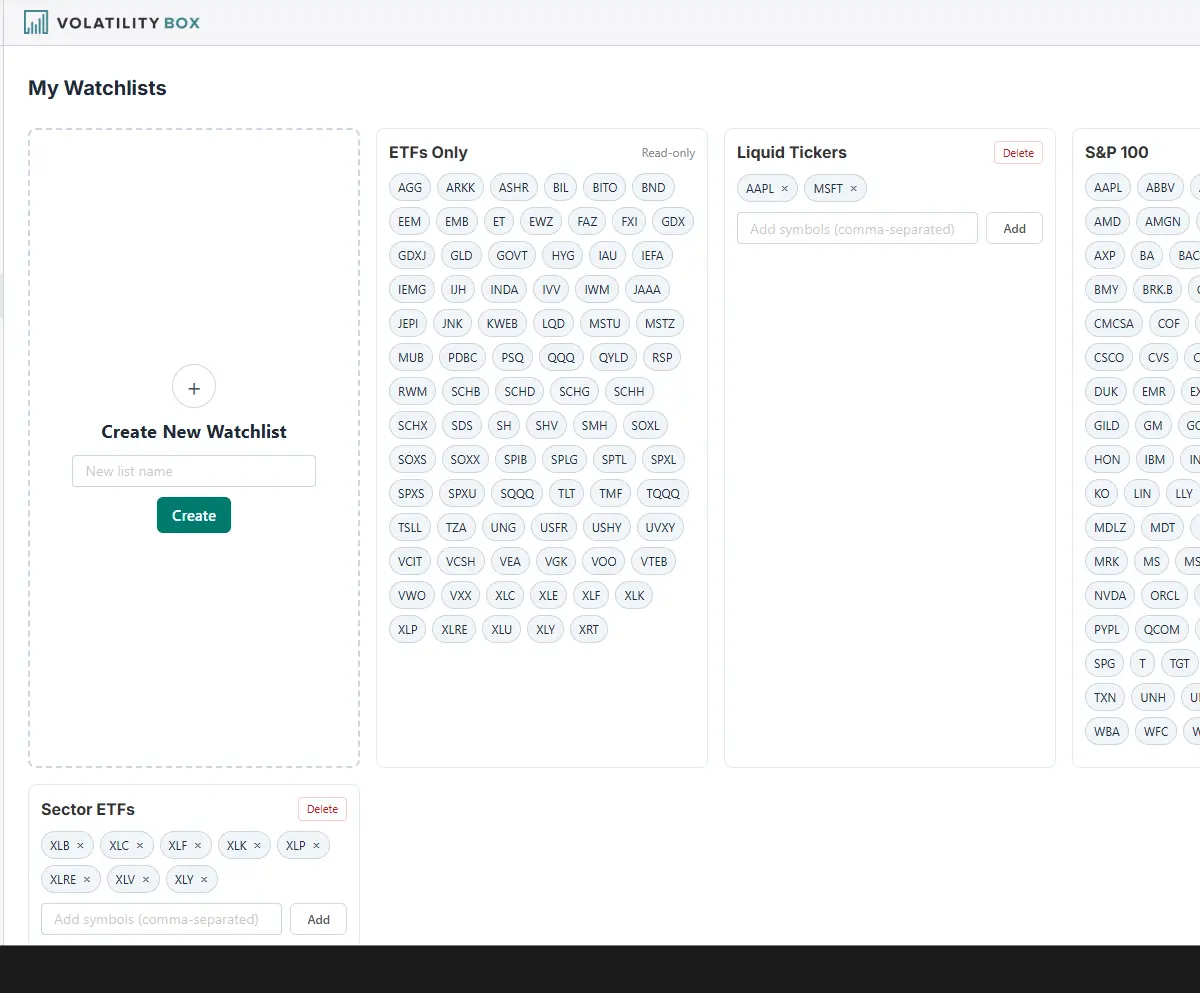
Task: Focus the New list name field
Action: pos(194,471)
